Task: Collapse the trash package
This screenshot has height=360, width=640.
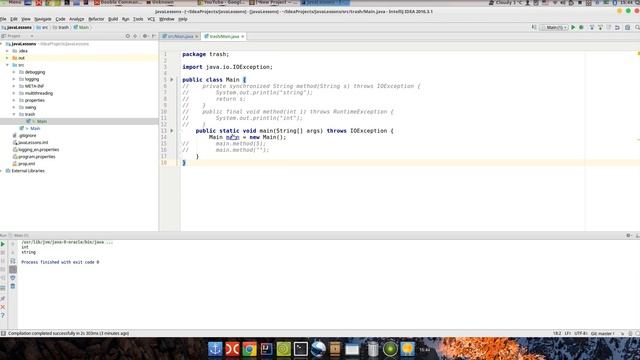Action: [14, 114]
